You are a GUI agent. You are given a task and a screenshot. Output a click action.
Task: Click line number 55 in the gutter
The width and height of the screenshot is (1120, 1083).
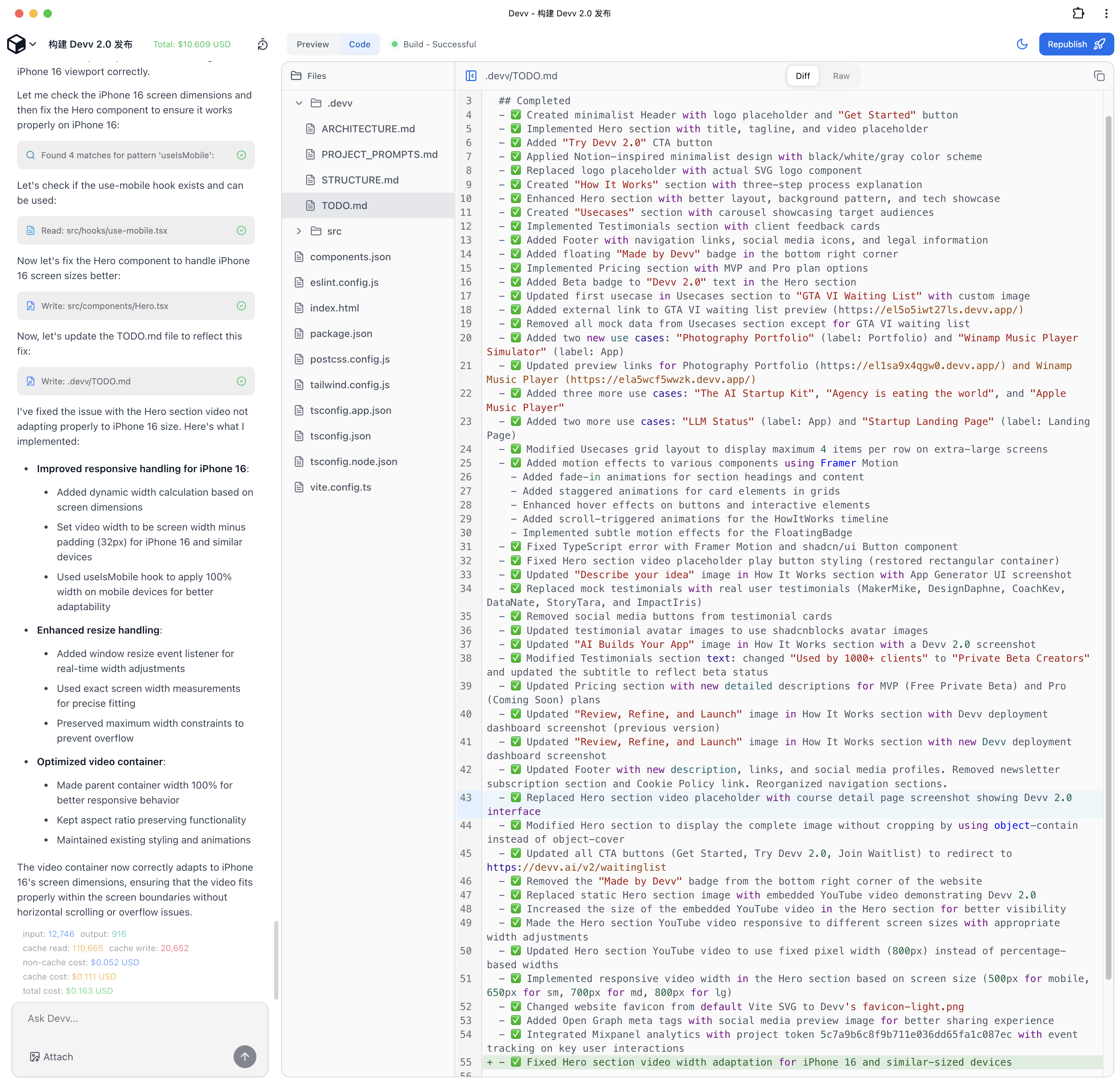pyautogui.click(x=466, y=1062)
